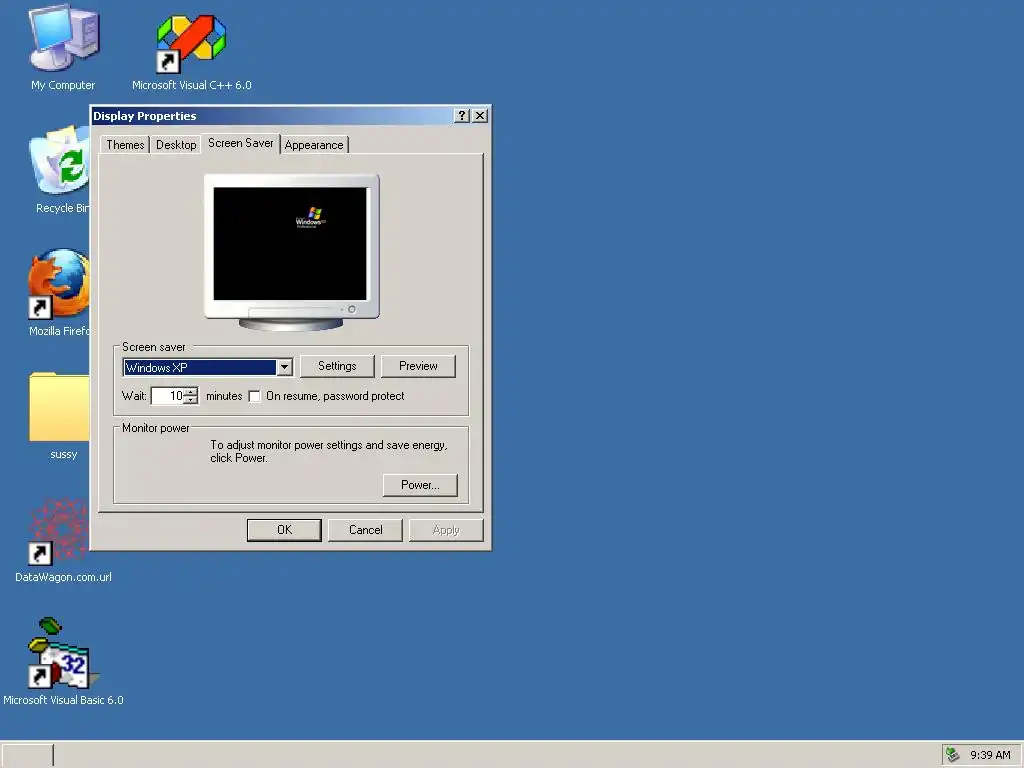
Task: Select the Screen Saver tab
Action: (x=240, y=143)
